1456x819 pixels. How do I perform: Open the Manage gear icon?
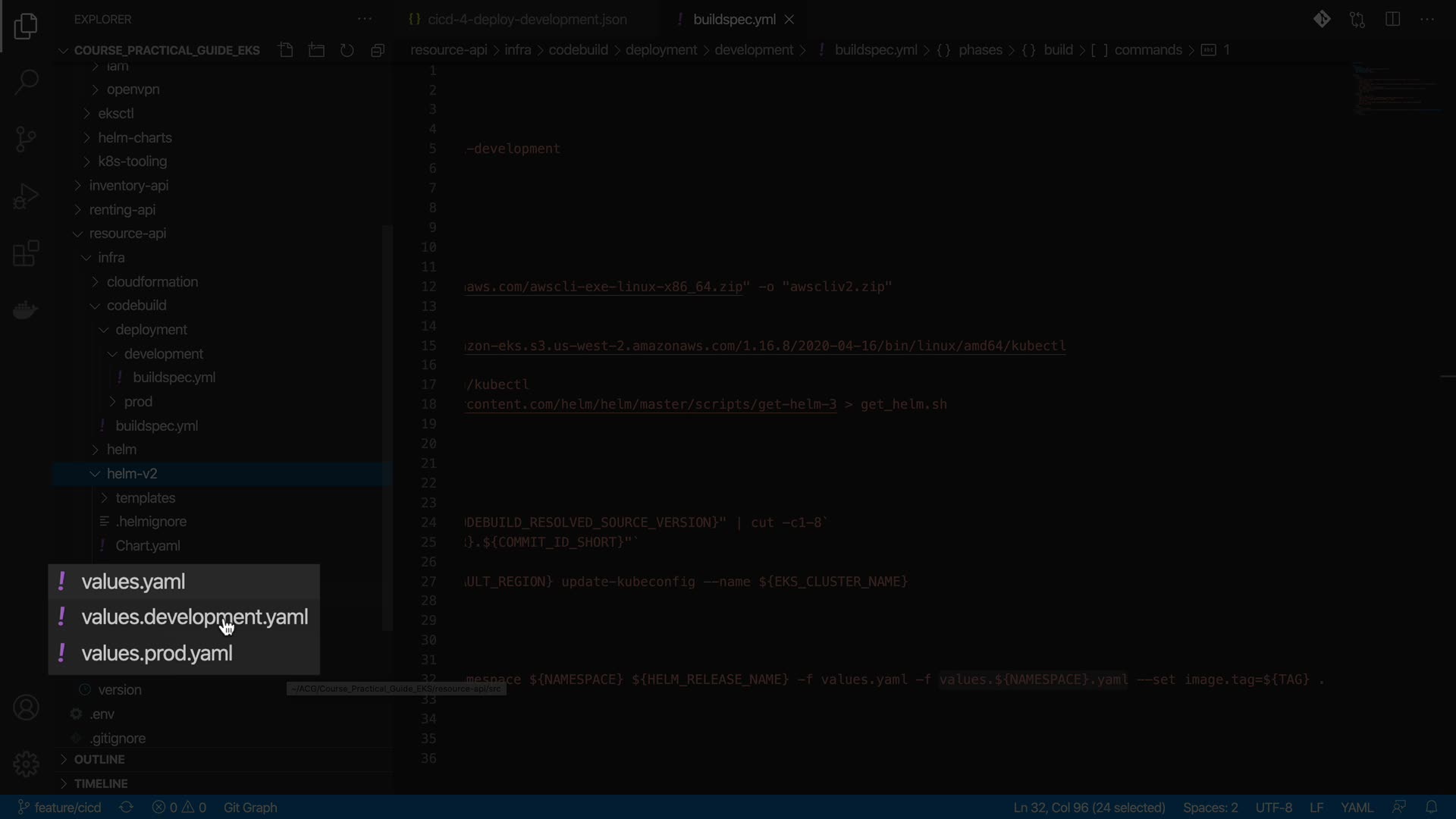pyautogui.click(x=26, y=764)
